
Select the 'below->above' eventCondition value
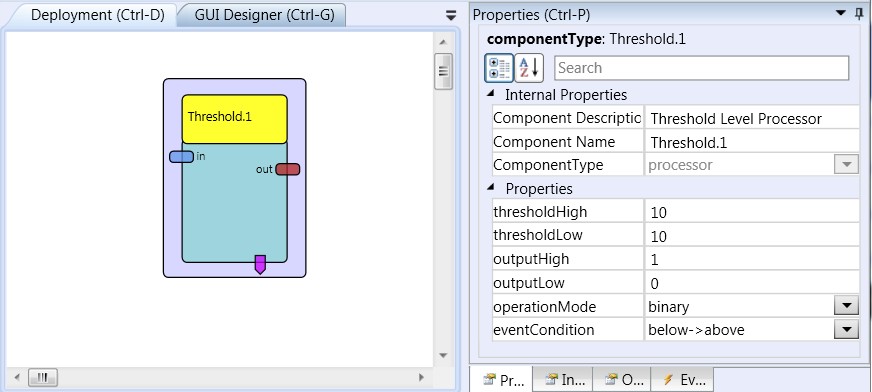tap(696, 330)
